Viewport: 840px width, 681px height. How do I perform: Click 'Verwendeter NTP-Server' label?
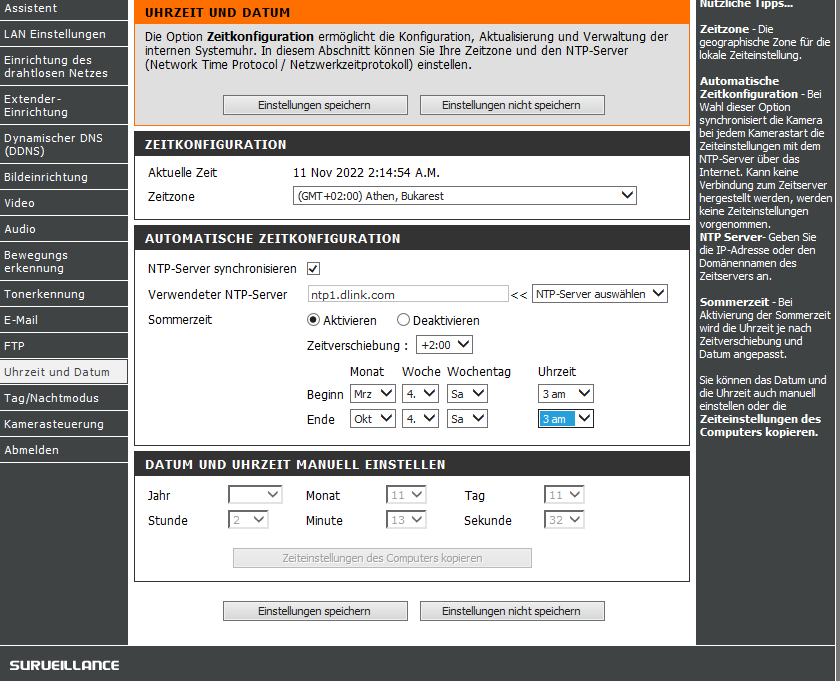tap(218, 294)
